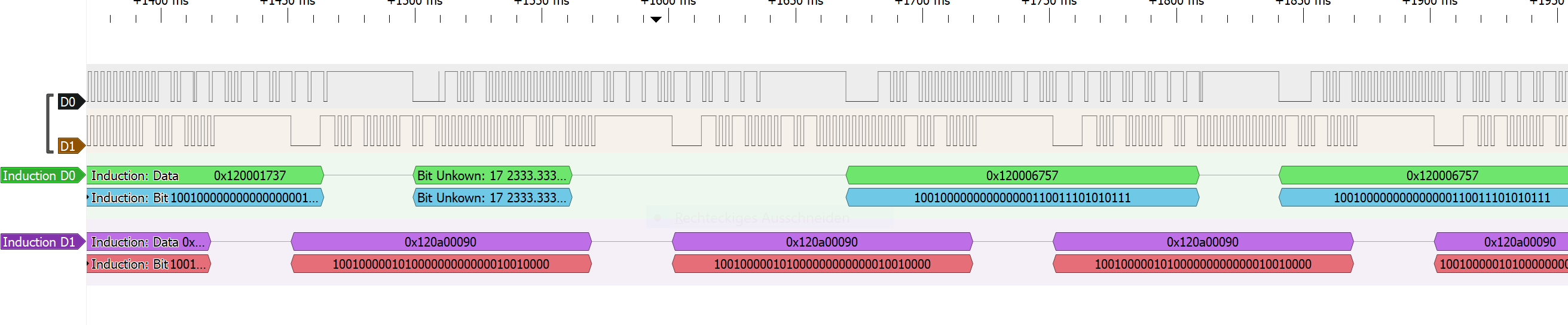Click the purple Induction D1 decoder tag

click(41, 242)
